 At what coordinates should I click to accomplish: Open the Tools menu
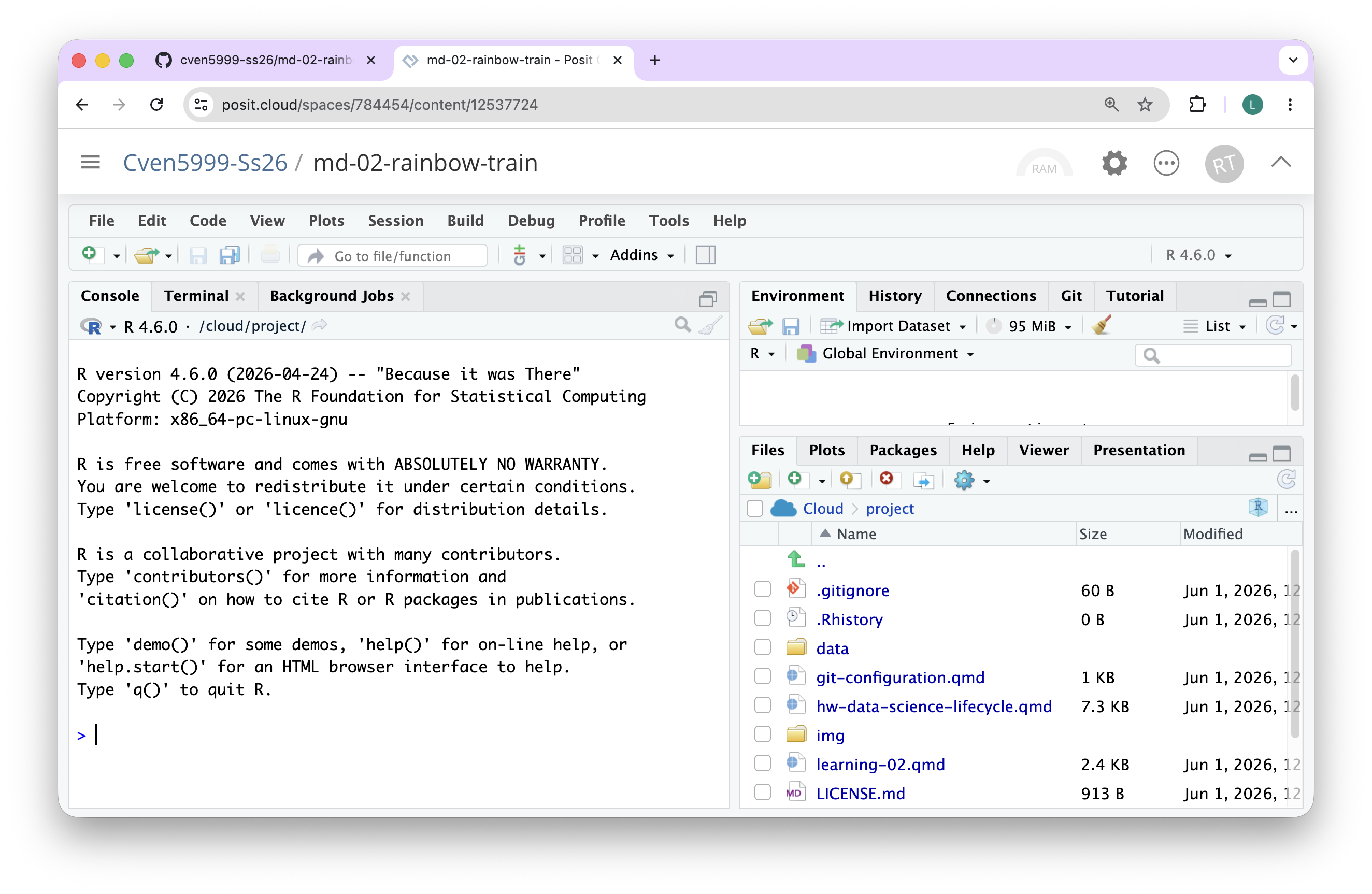pyautogui.click(x=669, y=221)
